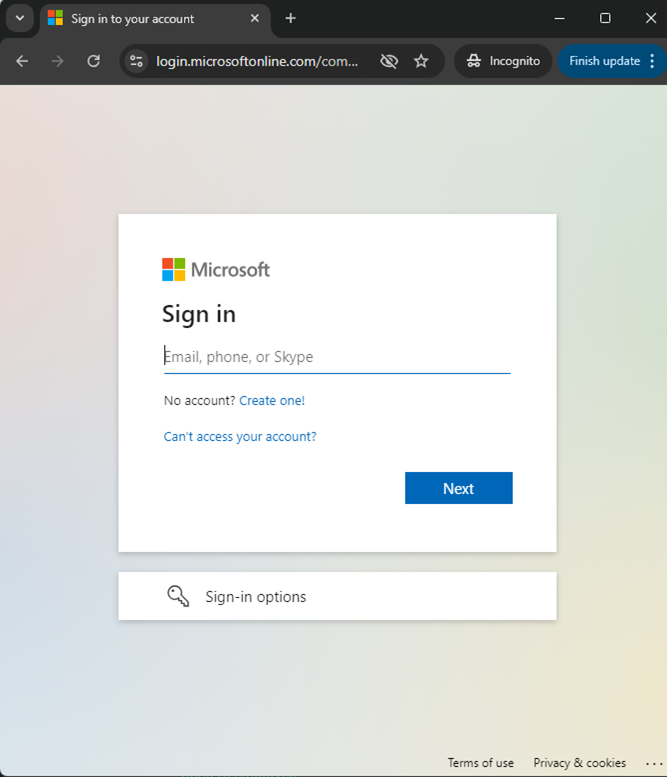Reload the page with refresh icon
This screenshot has height=777, width=667.
pos(94,61)
